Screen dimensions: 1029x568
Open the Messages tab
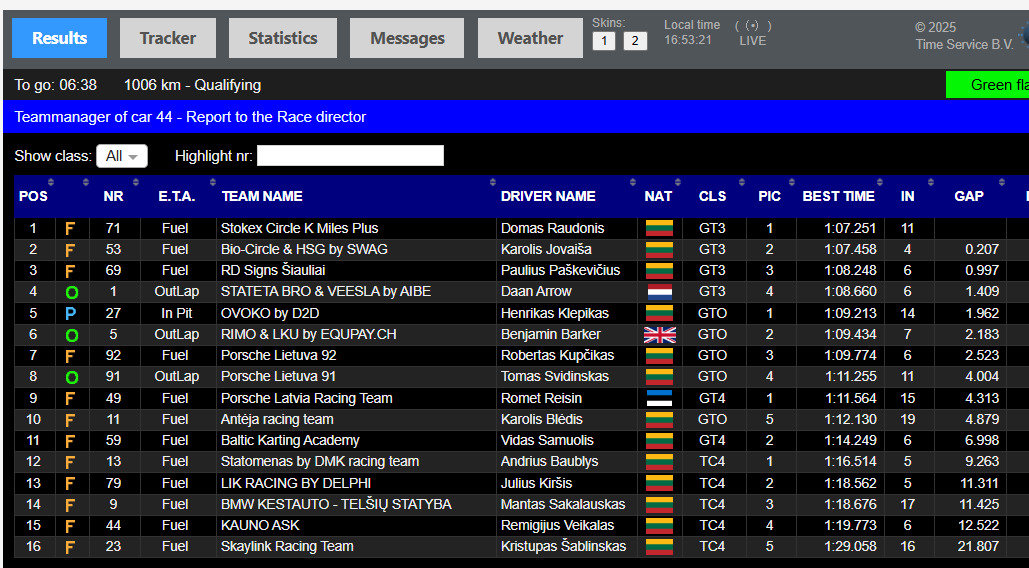(x=407, y=38)
